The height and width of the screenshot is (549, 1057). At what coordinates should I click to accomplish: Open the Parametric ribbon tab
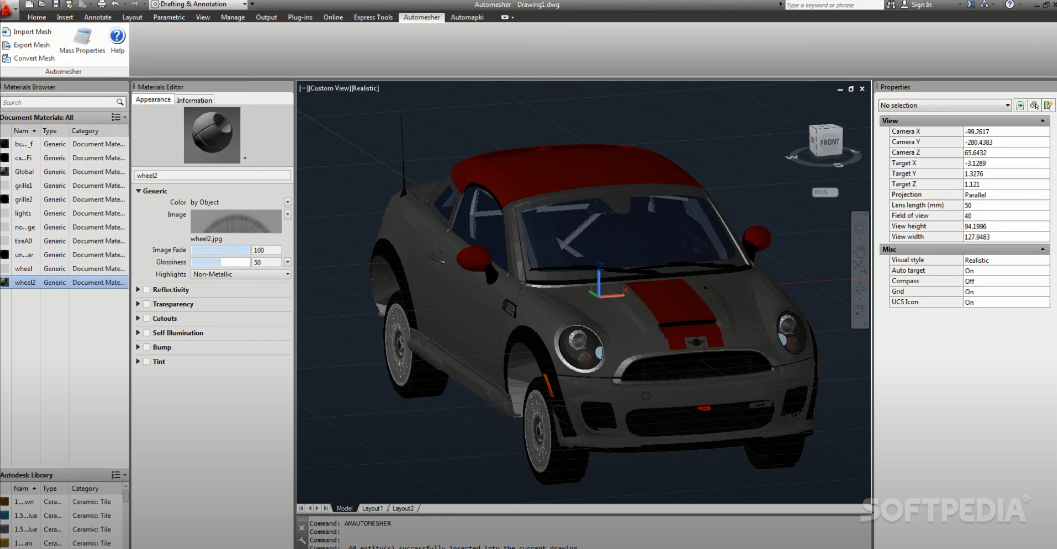[169, 18]
